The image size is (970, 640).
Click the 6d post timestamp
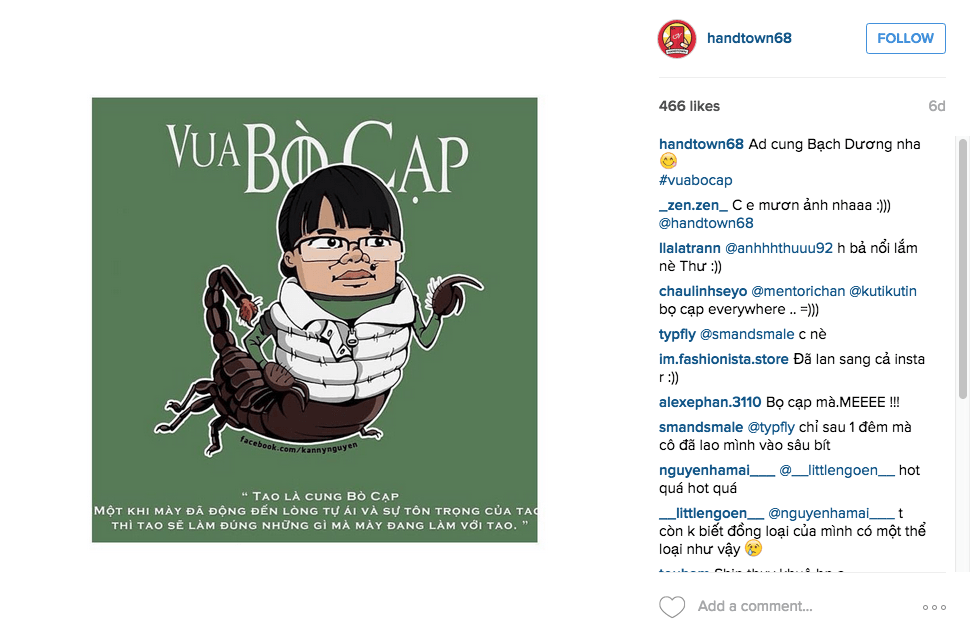(x=937, y=106)
